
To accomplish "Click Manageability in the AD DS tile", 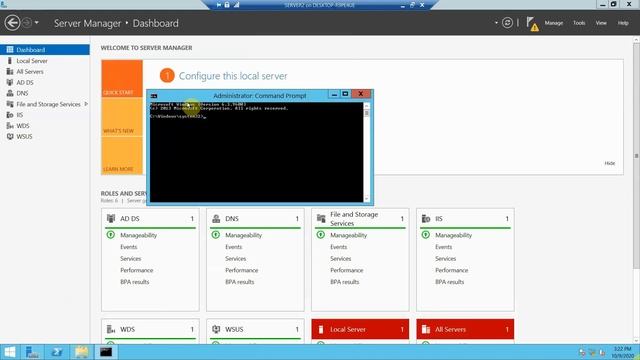I will pyautogui.click(x=138, y=235).
